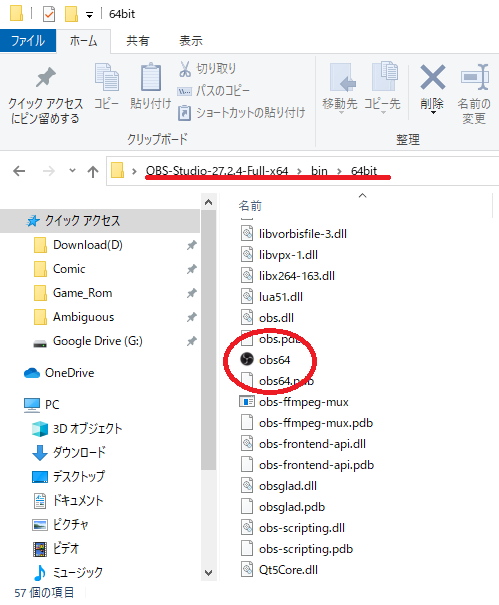
Task: Click bin in the address breadcrumb
Action: pyautogui.click(x=319, y=171)
